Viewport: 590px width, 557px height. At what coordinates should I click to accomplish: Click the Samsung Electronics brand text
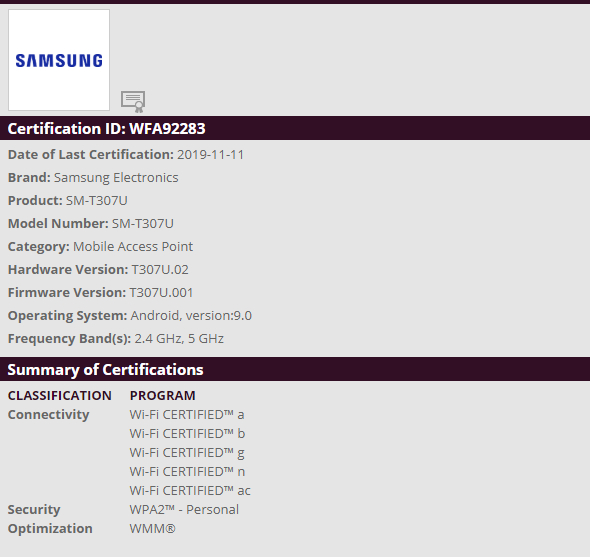(116, 178)
